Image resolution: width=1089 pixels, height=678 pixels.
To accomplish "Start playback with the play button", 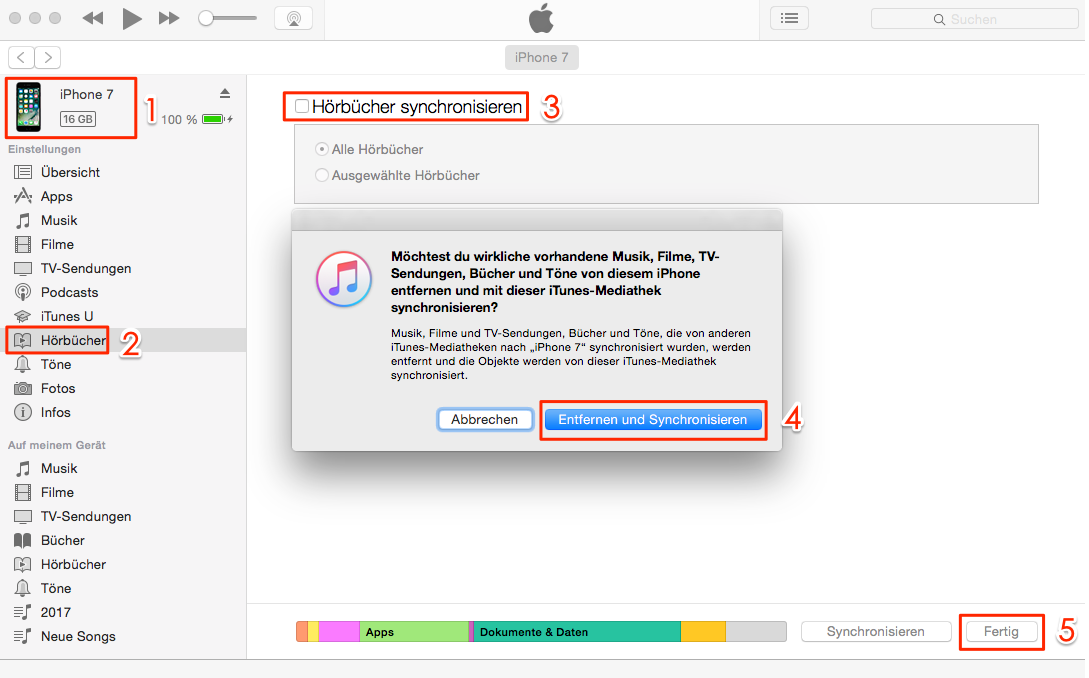I will [131, 19].
